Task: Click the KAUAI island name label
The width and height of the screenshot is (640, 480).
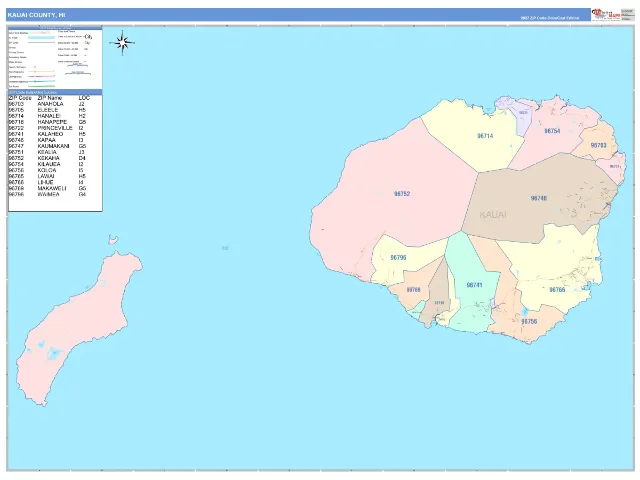Action: tap(493, 215)
